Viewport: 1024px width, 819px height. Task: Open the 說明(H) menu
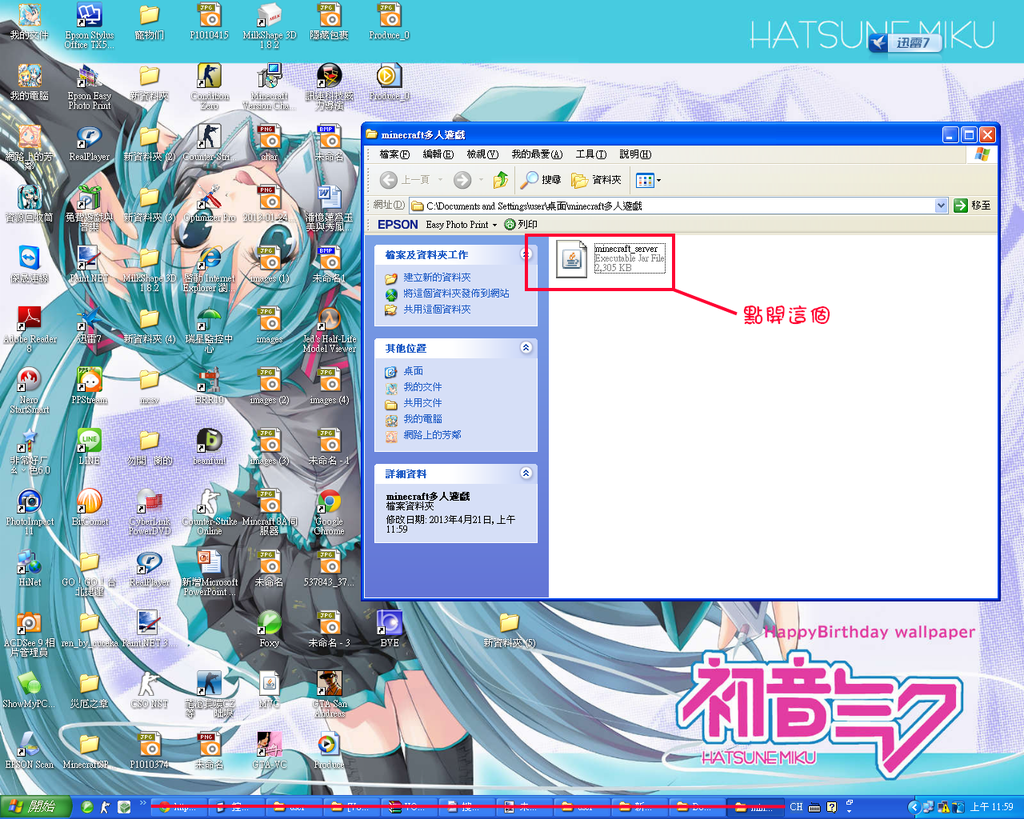pos(635,154)
